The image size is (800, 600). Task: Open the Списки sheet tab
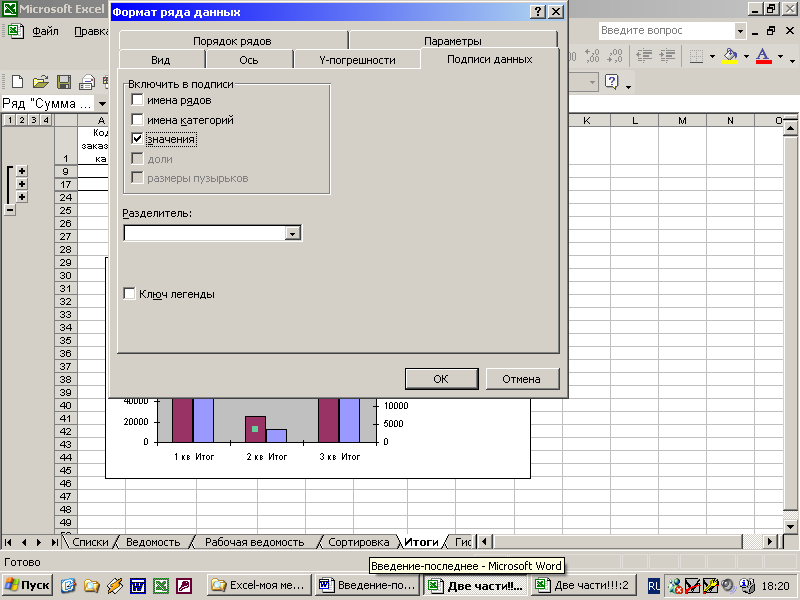[x=90, y=542]
